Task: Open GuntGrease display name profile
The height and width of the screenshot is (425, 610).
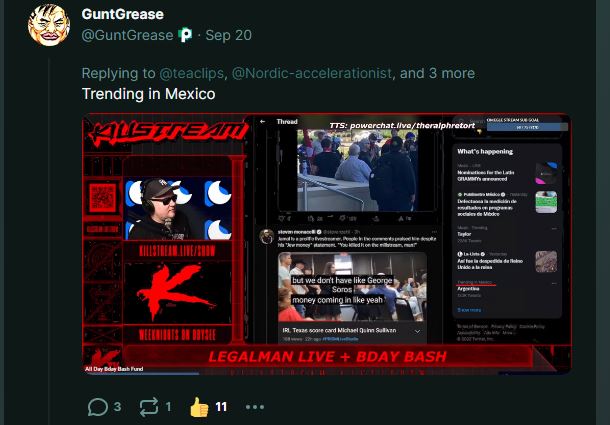Action: tap(123, 14)
